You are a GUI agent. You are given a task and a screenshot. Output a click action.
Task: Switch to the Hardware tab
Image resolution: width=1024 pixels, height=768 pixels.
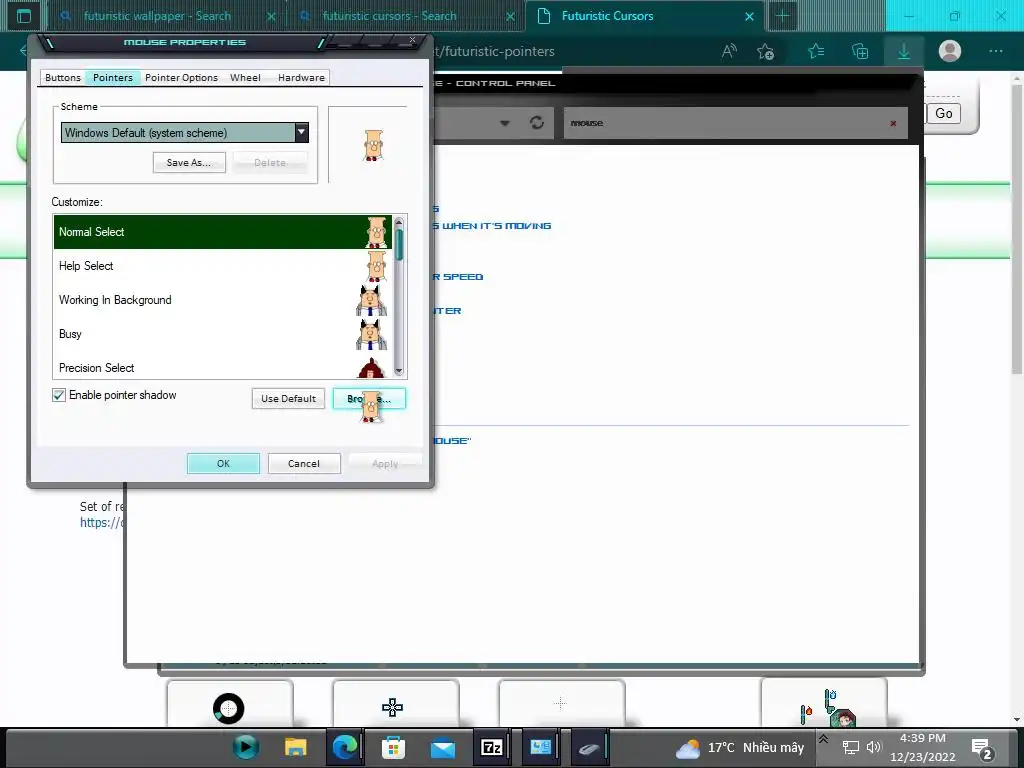click(x=301, y=78)
